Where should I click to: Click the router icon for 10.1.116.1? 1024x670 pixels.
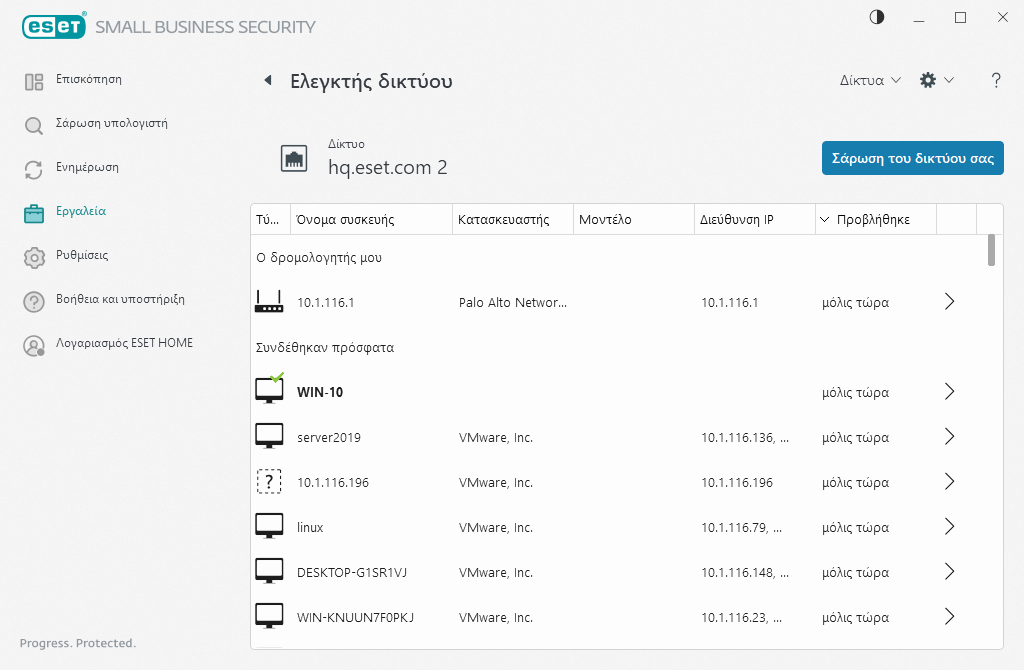[x=269, y=302]
